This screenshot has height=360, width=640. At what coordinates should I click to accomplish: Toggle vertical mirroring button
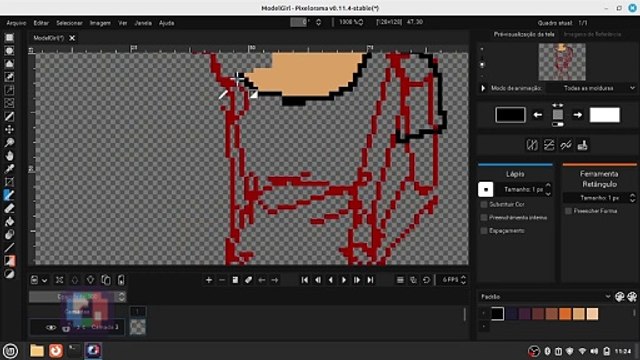click(x=549, y=145)
